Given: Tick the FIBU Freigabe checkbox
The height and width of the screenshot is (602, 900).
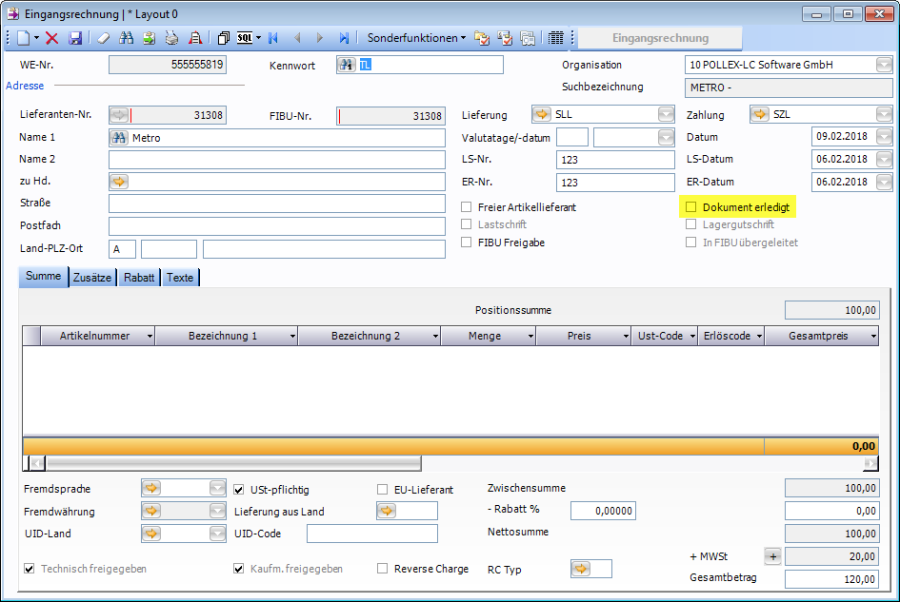Looking at the screenshot, I should pos(467,242).
